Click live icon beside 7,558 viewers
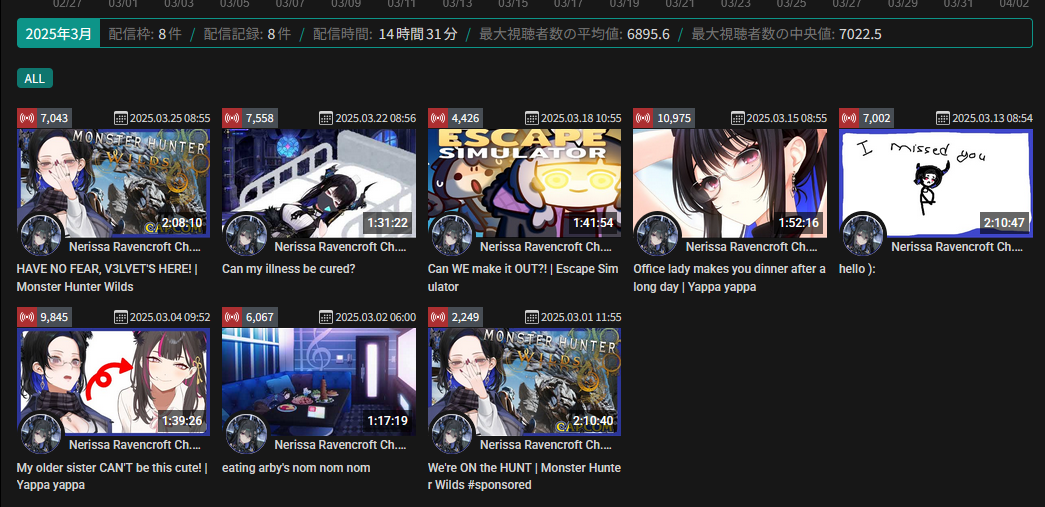The image size is (1045, 507). point(232,119)
